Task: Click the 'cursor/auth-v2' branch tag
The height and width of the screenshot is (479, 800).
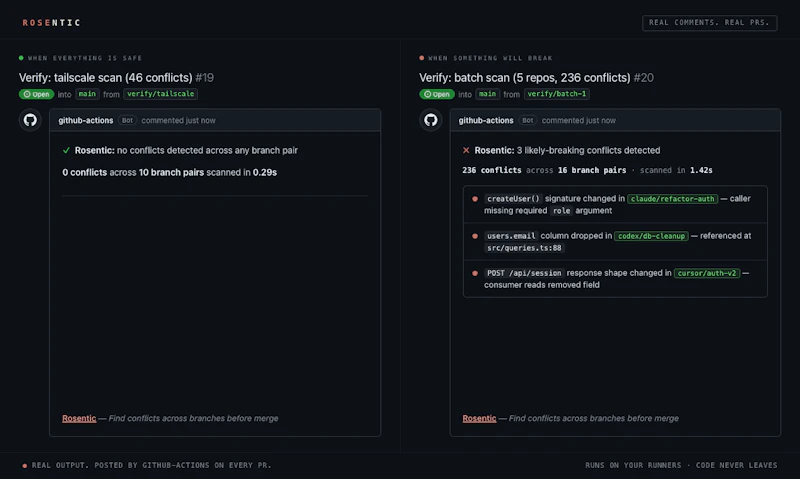Action: pos(707,273)
